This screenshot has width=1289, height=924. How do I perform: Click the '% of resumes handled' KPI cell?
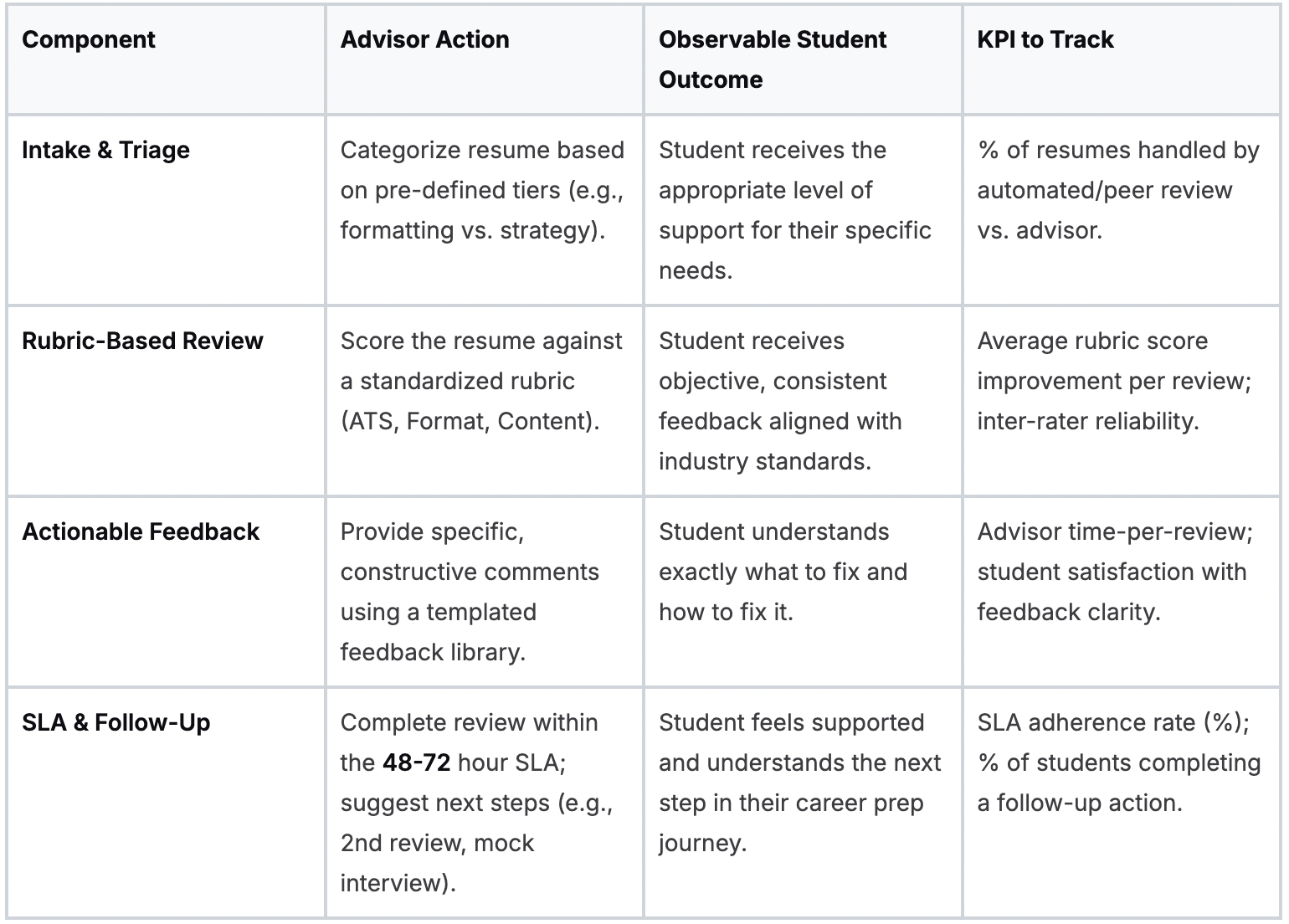[1117, 190]
